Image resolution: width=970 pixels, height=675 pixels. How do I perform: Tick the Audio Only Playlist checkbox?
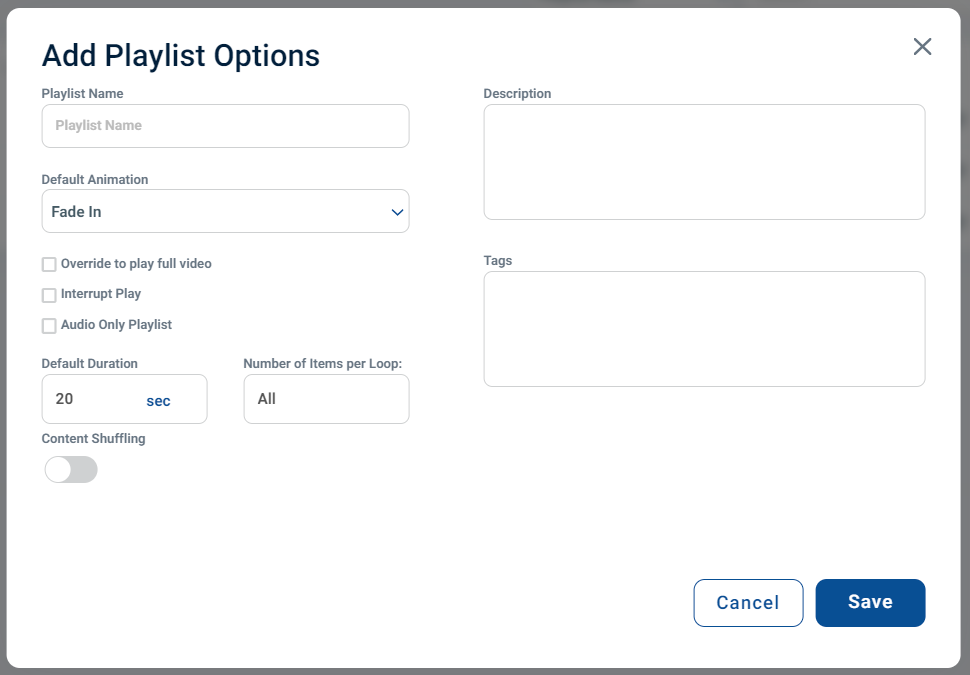click(x=49, y=326)
